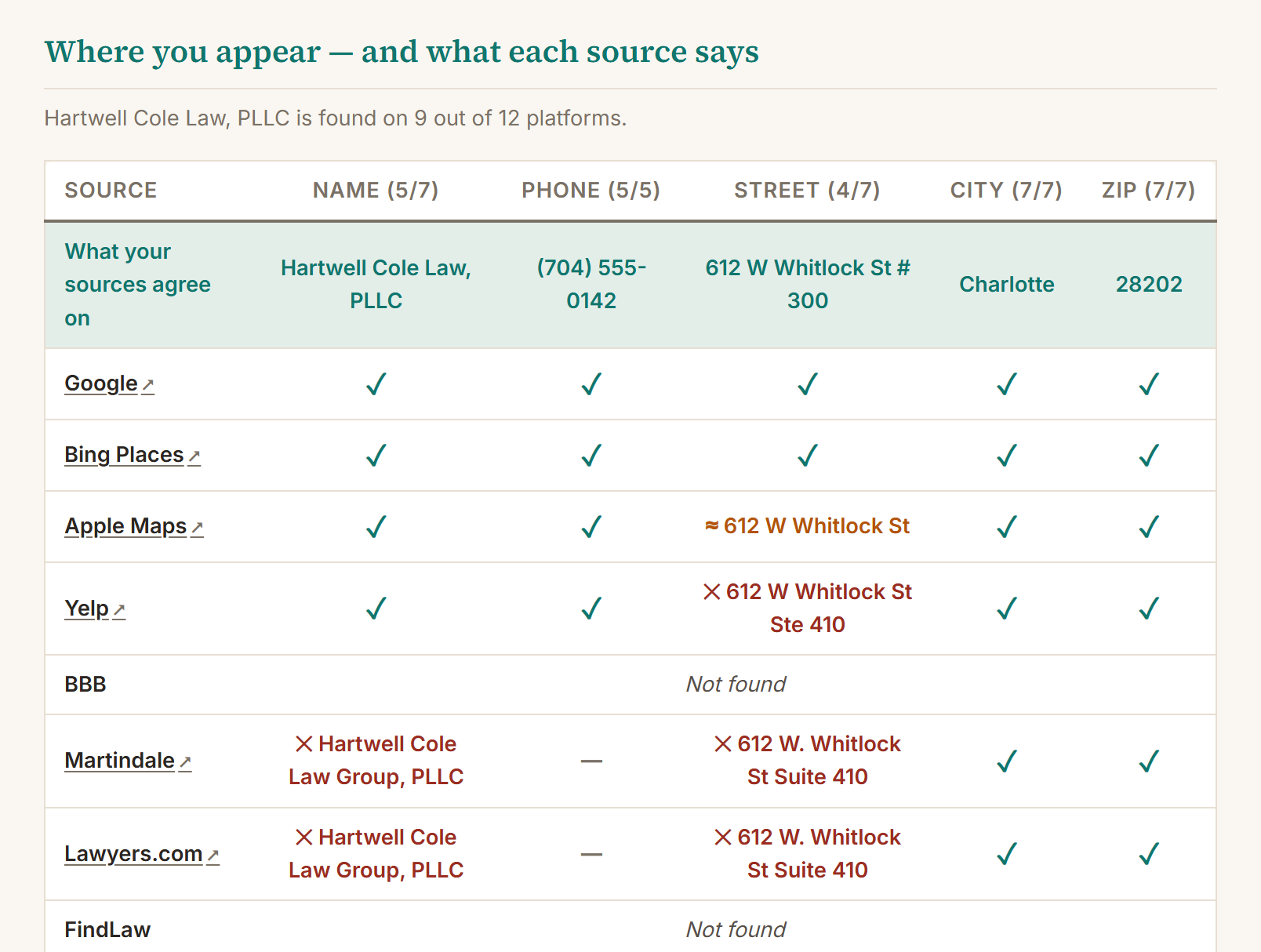Click the Yelp zip checkmark
The width and height of the screenshot is (1261, 952).
1149,609
